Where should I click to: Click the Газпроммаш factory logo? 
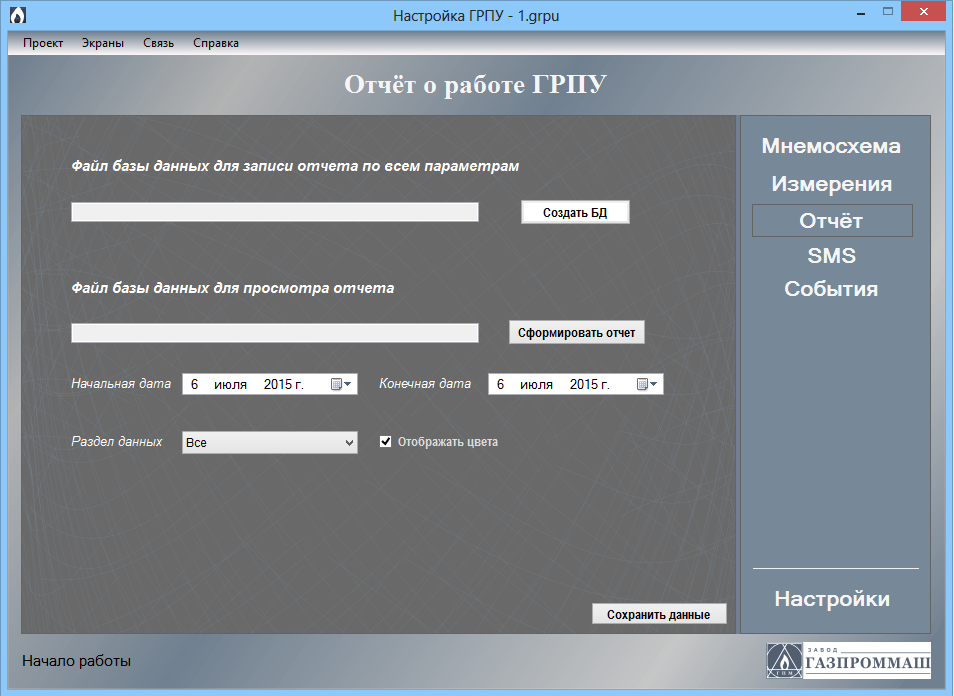(x=848, y=661)
